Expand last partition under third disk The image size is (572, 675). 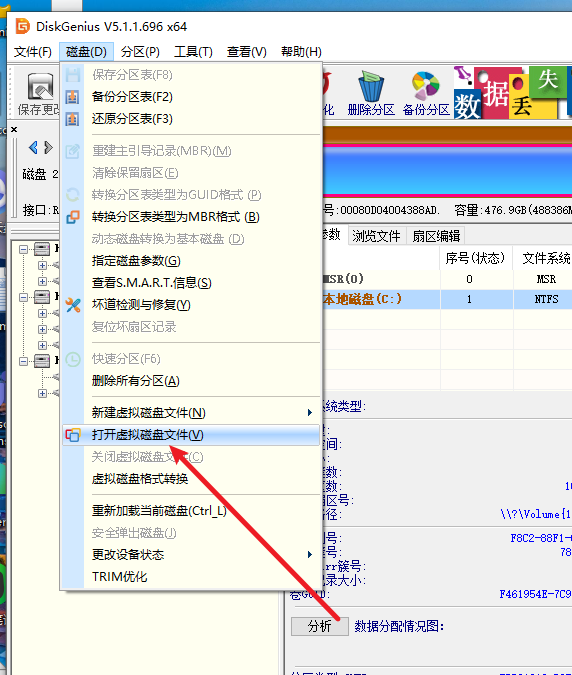(x=42, y=393)
